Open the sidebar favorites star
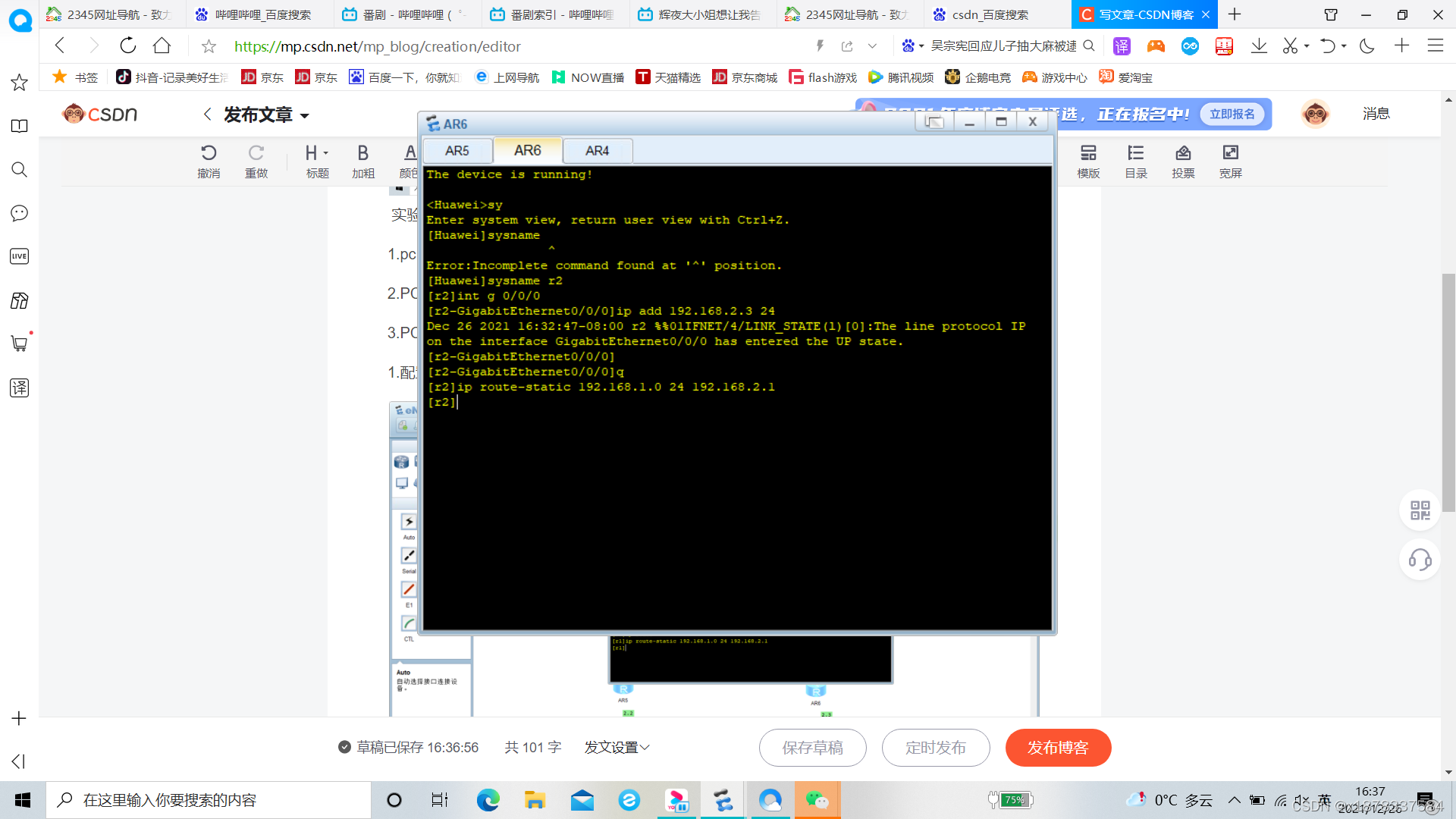 pos(19,82)
